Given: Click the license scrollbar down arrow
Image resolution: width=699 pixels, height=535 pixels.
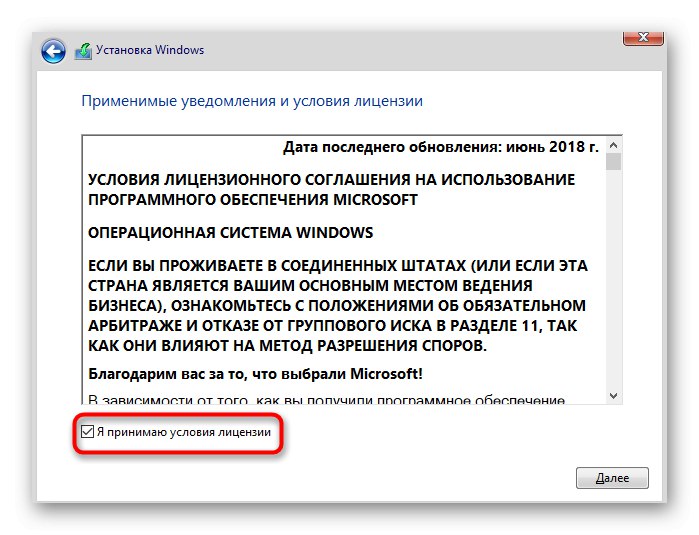Looking at the screenshot, I should [613, 396].
